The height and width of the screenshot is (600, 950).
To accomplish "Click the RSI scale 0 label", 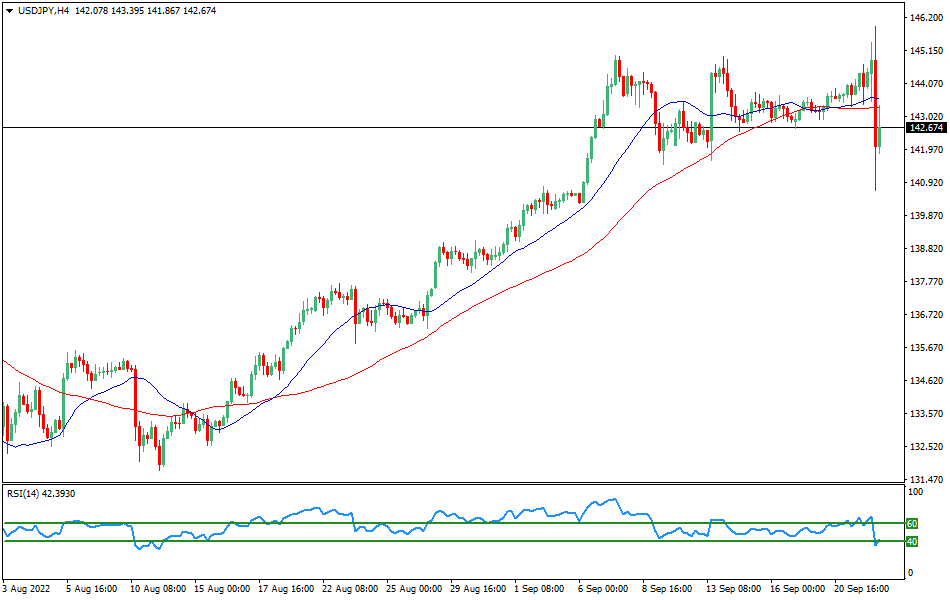I will click(909, 573).
